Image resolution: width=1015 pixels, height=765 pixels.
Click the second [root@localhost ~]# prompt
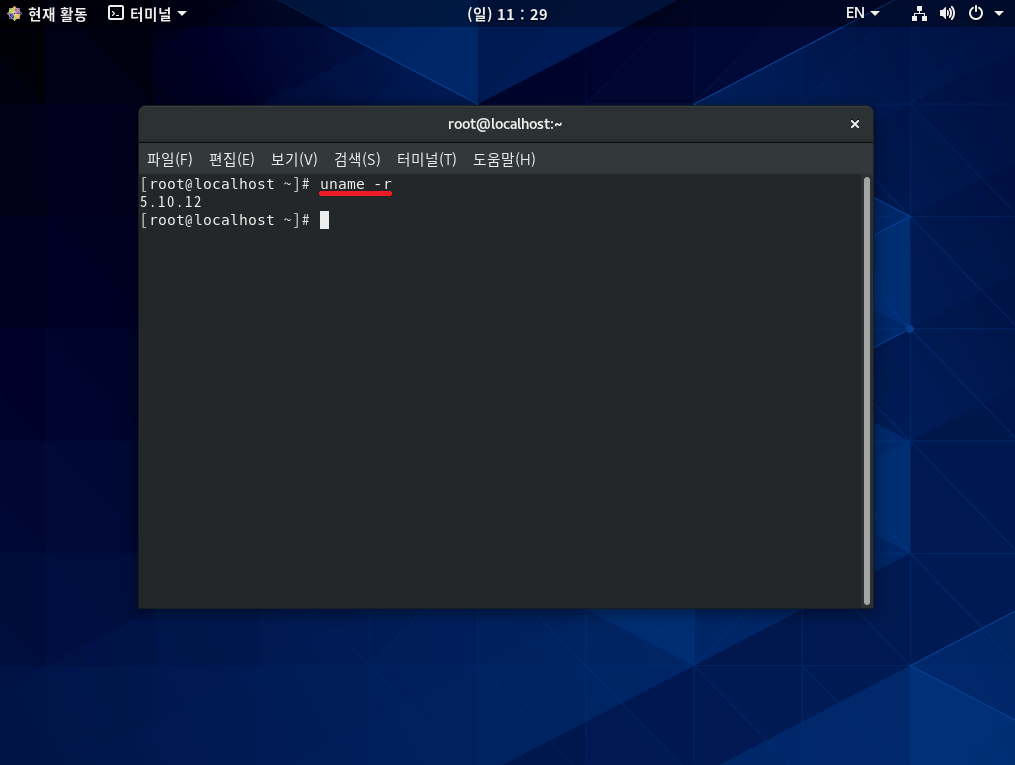[225, 220]
